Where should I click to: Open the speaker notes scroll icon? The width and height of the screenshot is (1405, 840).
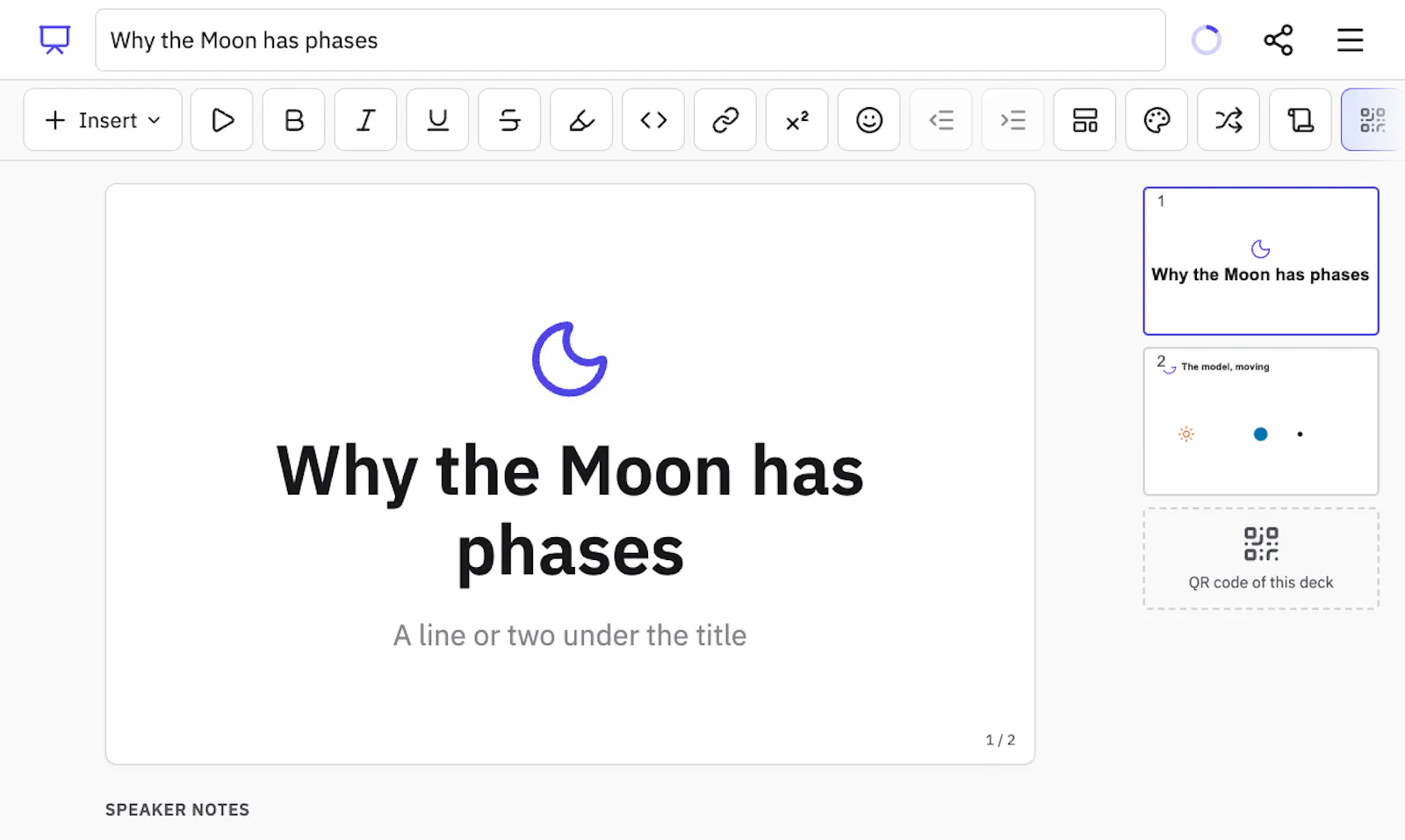1301,119
